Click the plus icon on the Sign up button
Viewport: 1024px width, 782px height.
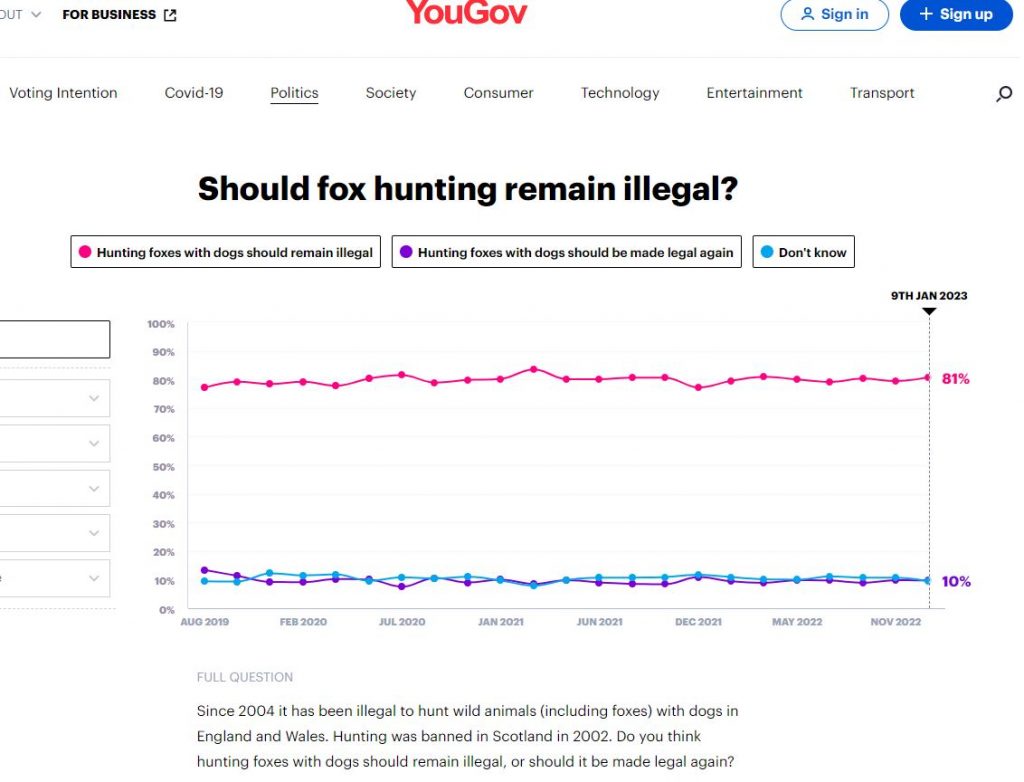[926, 14]
